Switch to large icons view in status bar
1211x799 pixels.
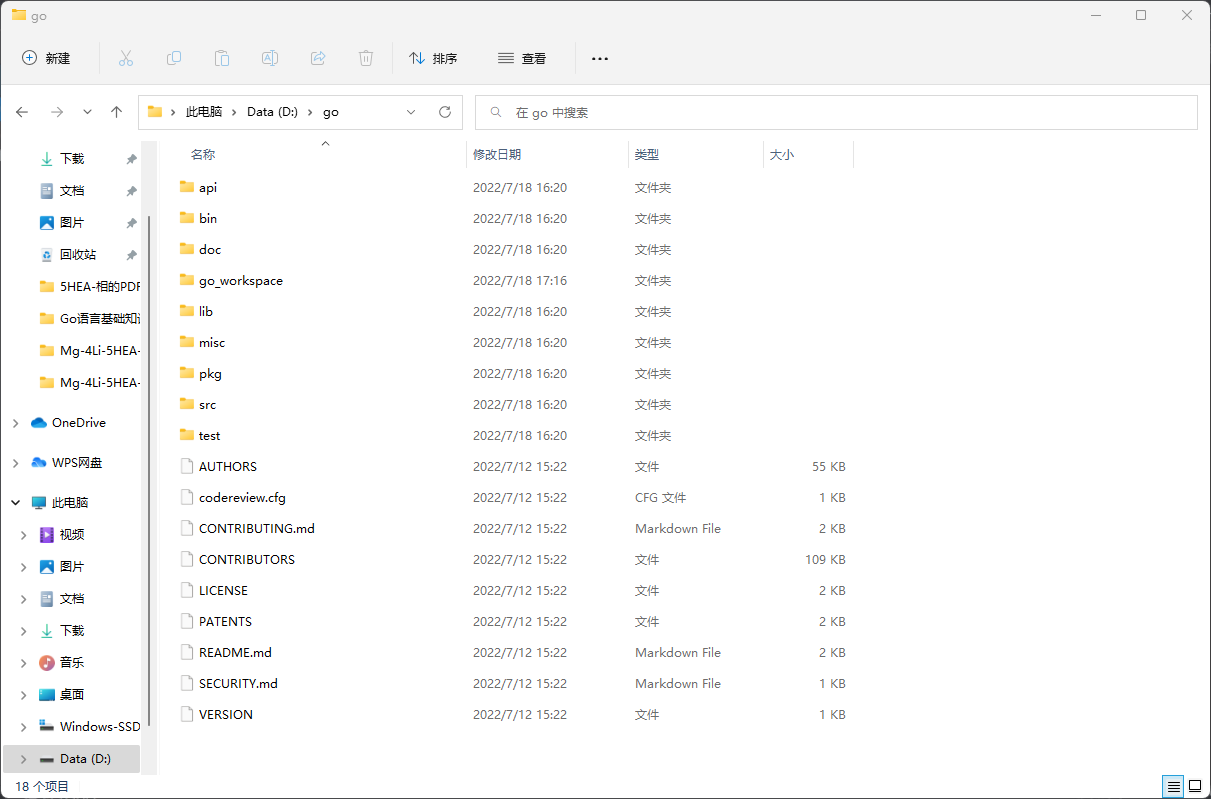click(1195, 786)
